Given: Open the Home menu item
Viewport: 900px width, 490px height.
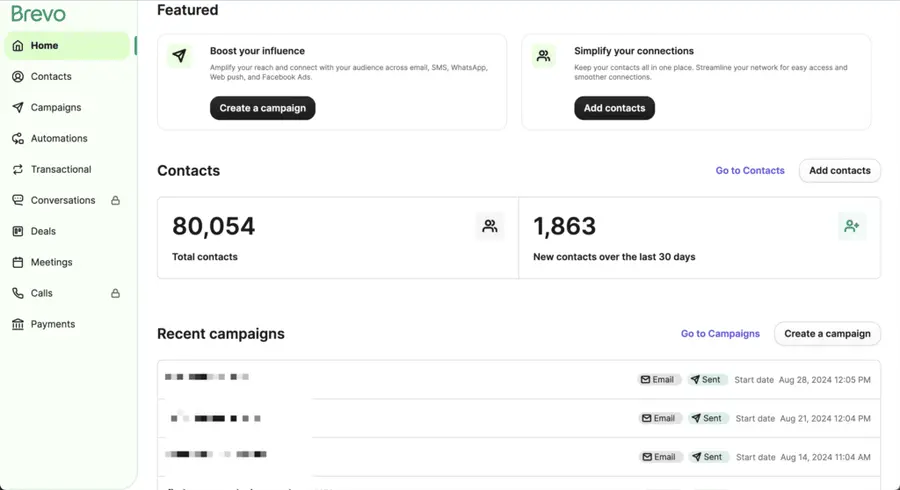Looking at the screenshot, I should tap(67, 45).
